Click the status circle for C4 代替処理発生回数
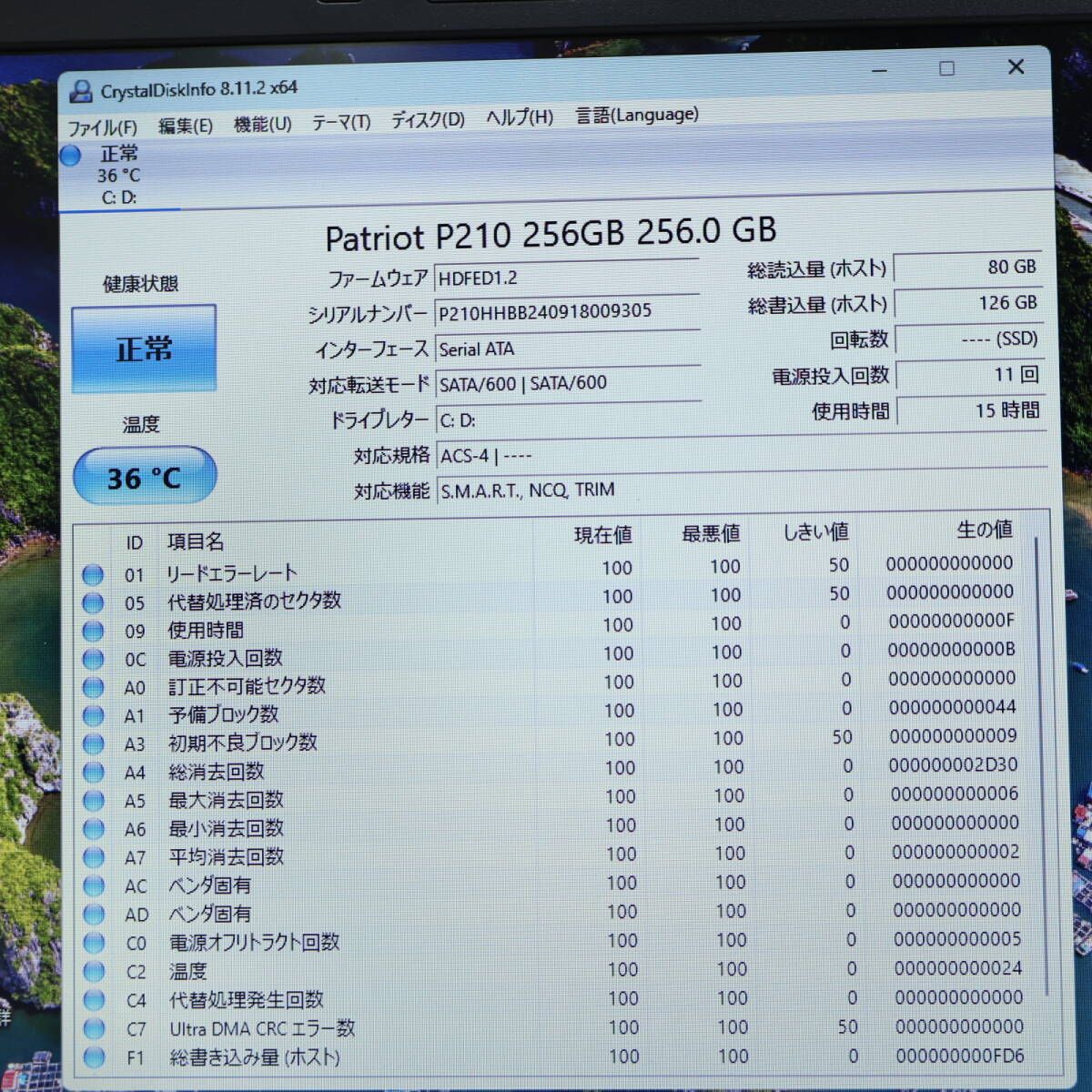This screenshot has height=1092, width=1092. tap(94, 1000)
